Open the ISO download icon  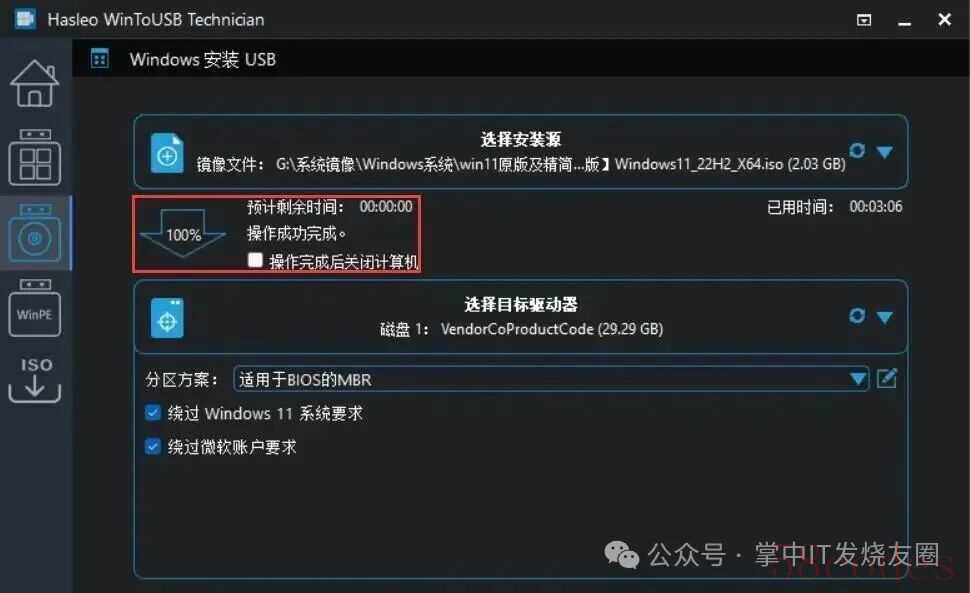pos(35,379)
